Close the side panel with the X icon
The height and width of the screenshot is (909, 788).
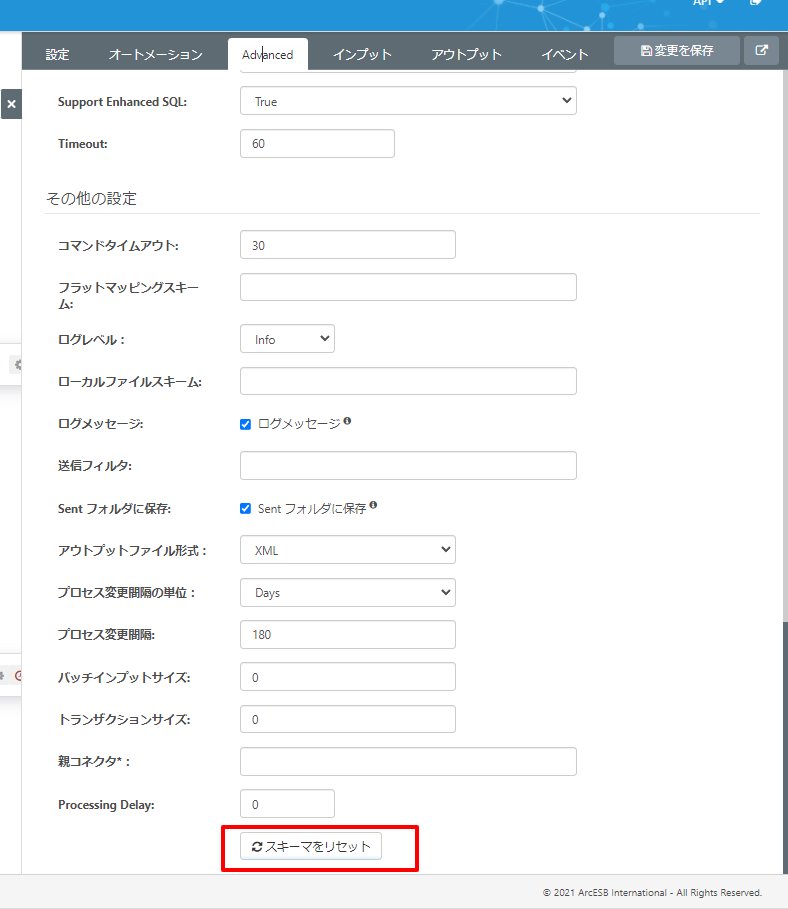(11, 103)
